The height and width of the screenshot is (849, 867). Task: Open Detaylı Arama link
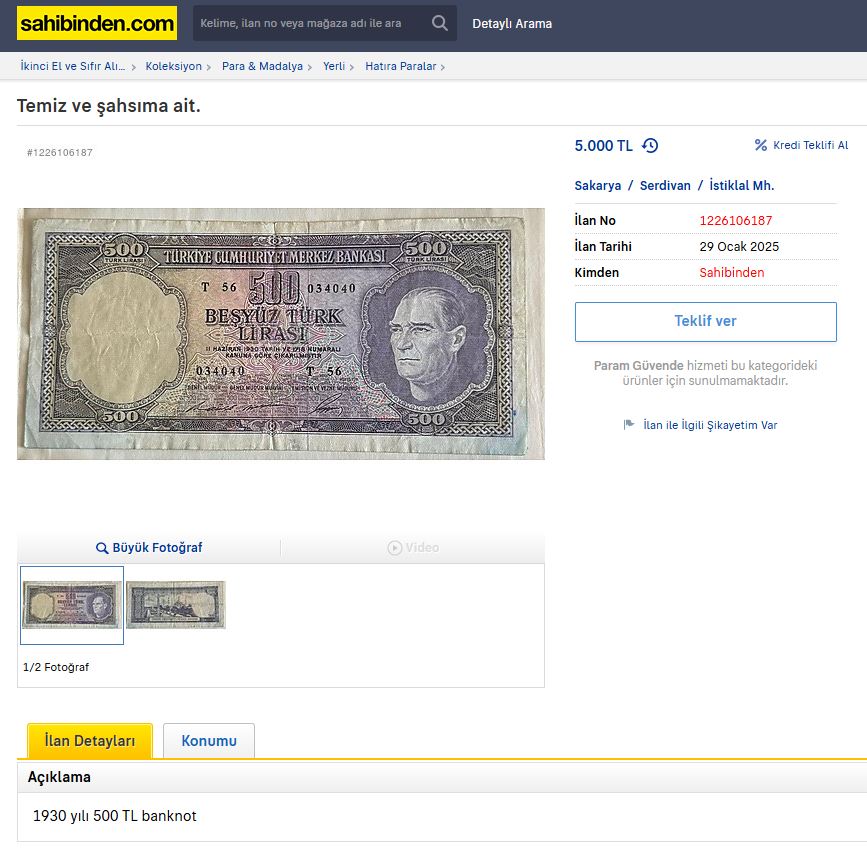(x=512, y=24)
